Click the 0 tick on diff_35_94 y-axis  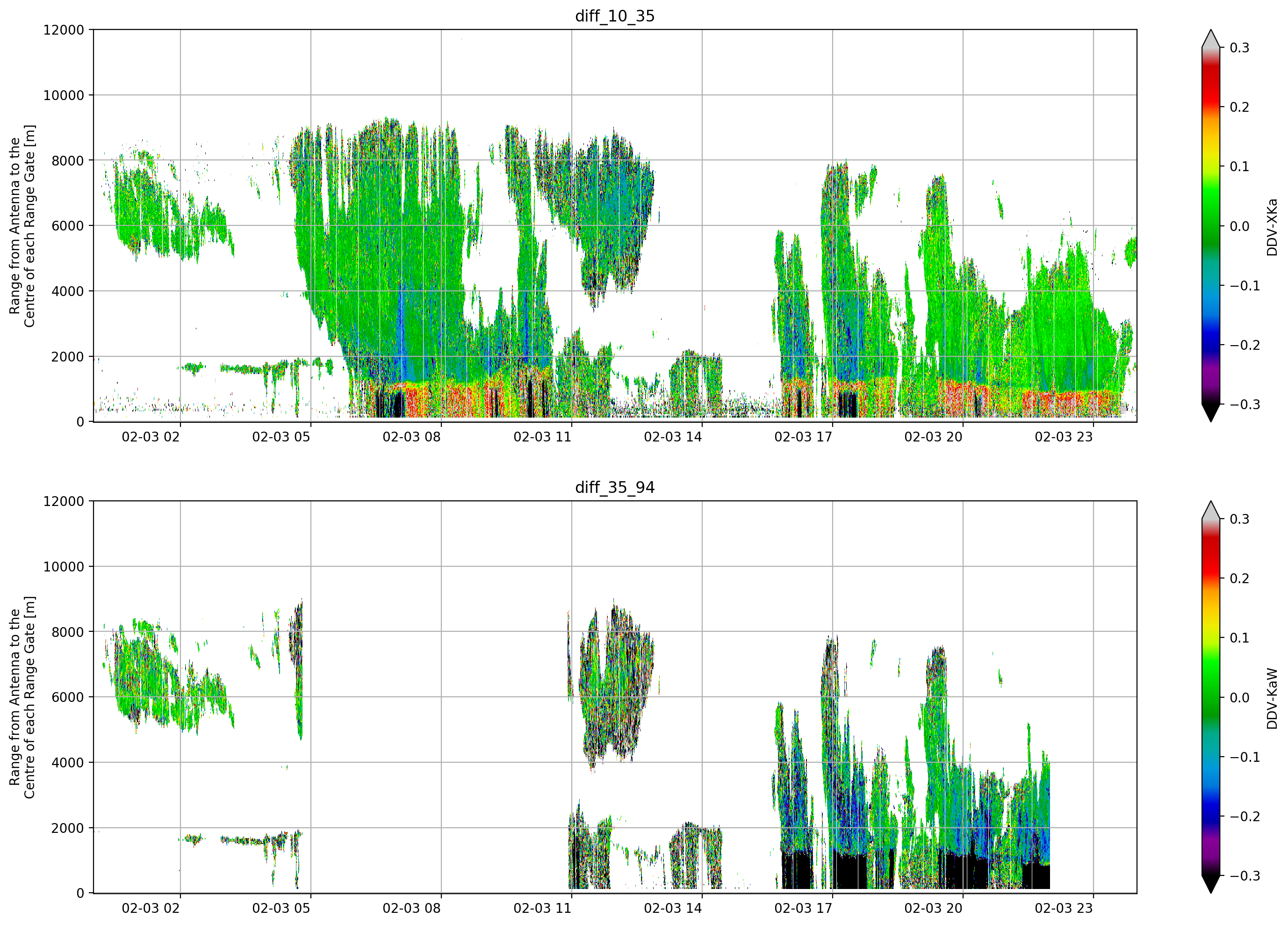click(80, 893)
